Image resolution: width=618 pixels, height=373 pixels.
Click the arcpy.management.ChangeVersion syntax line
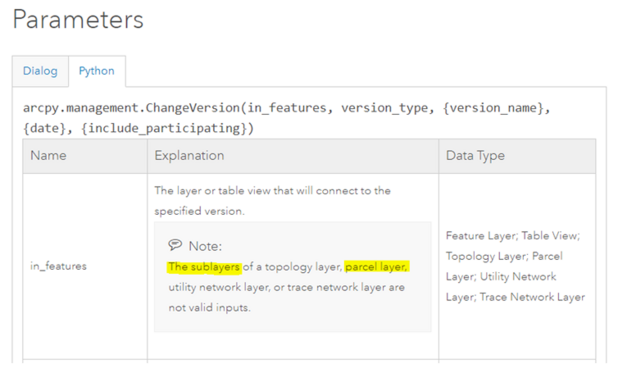tap(287, 108)
